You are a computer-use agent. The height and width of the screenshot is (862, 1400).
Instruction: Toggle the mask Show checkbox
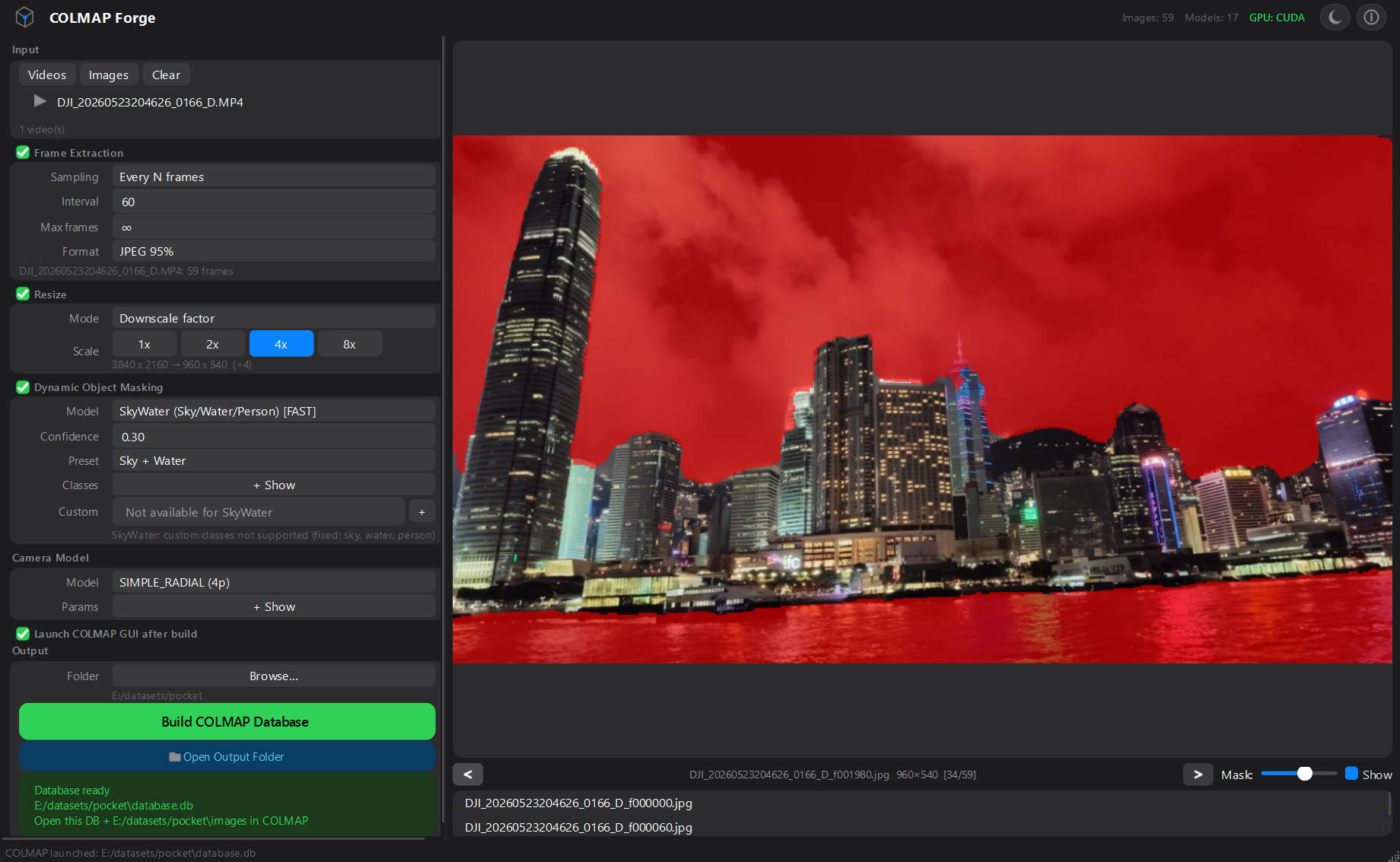click(x=1351, y=774)
